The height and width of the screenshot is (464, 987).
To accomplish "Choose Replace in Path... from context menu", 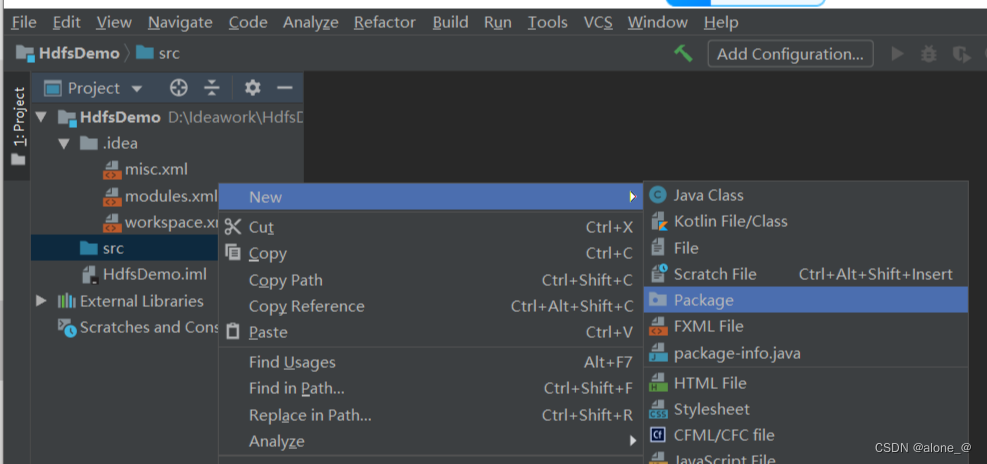I will tap(431, 415).
